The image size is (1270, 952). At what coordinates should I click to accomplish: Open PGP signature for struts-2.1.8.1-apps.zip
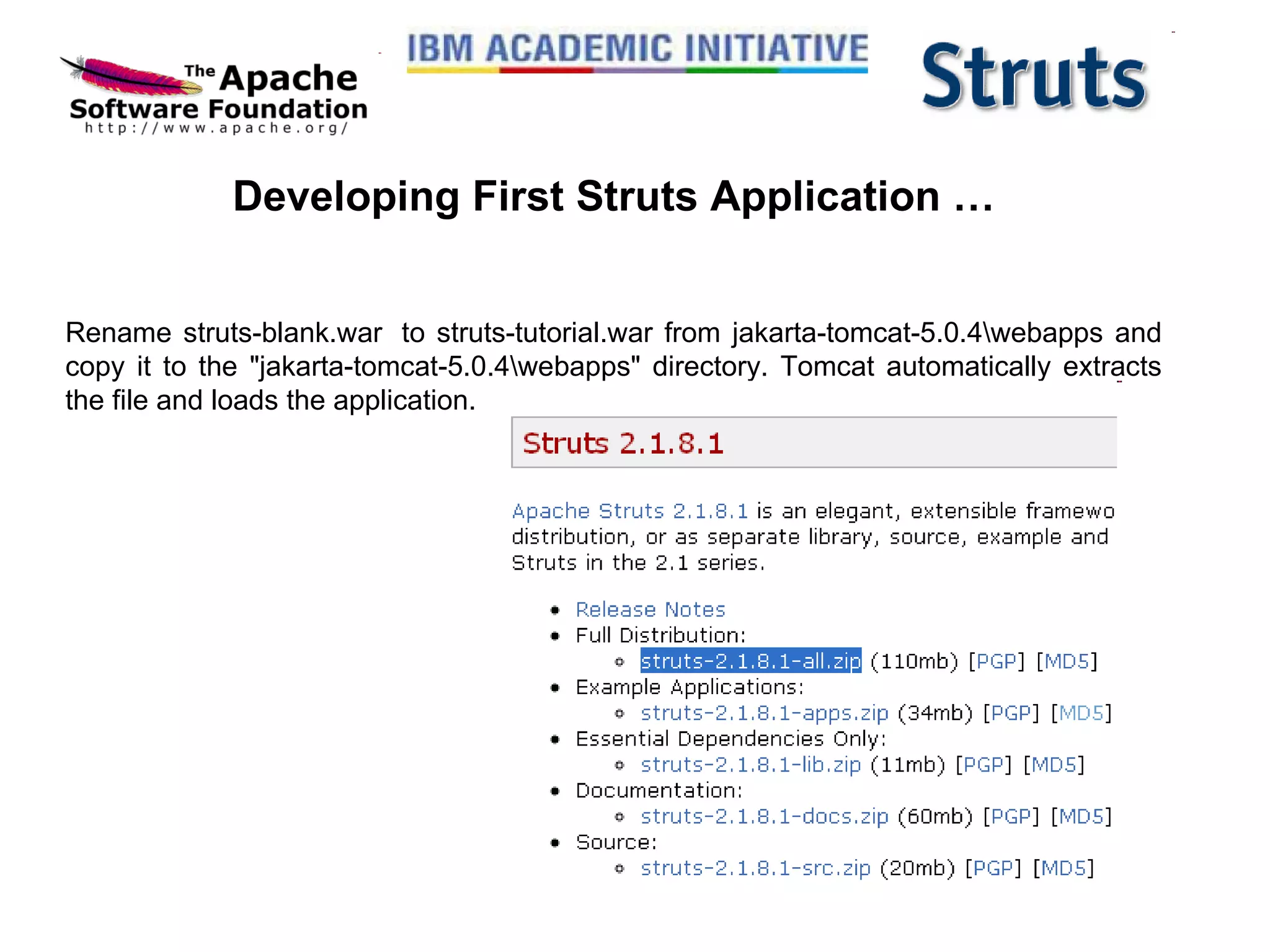click(x=1011, y=713)
